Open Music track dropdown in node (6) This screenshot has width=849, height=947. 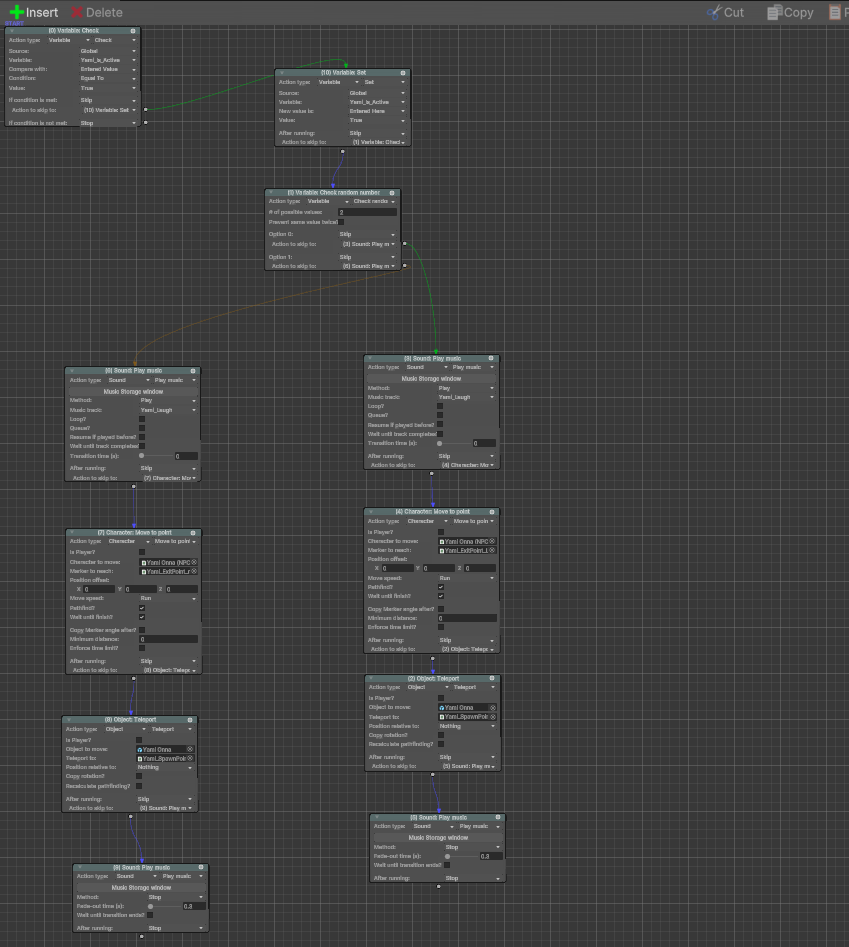click(x=168, y=410)
